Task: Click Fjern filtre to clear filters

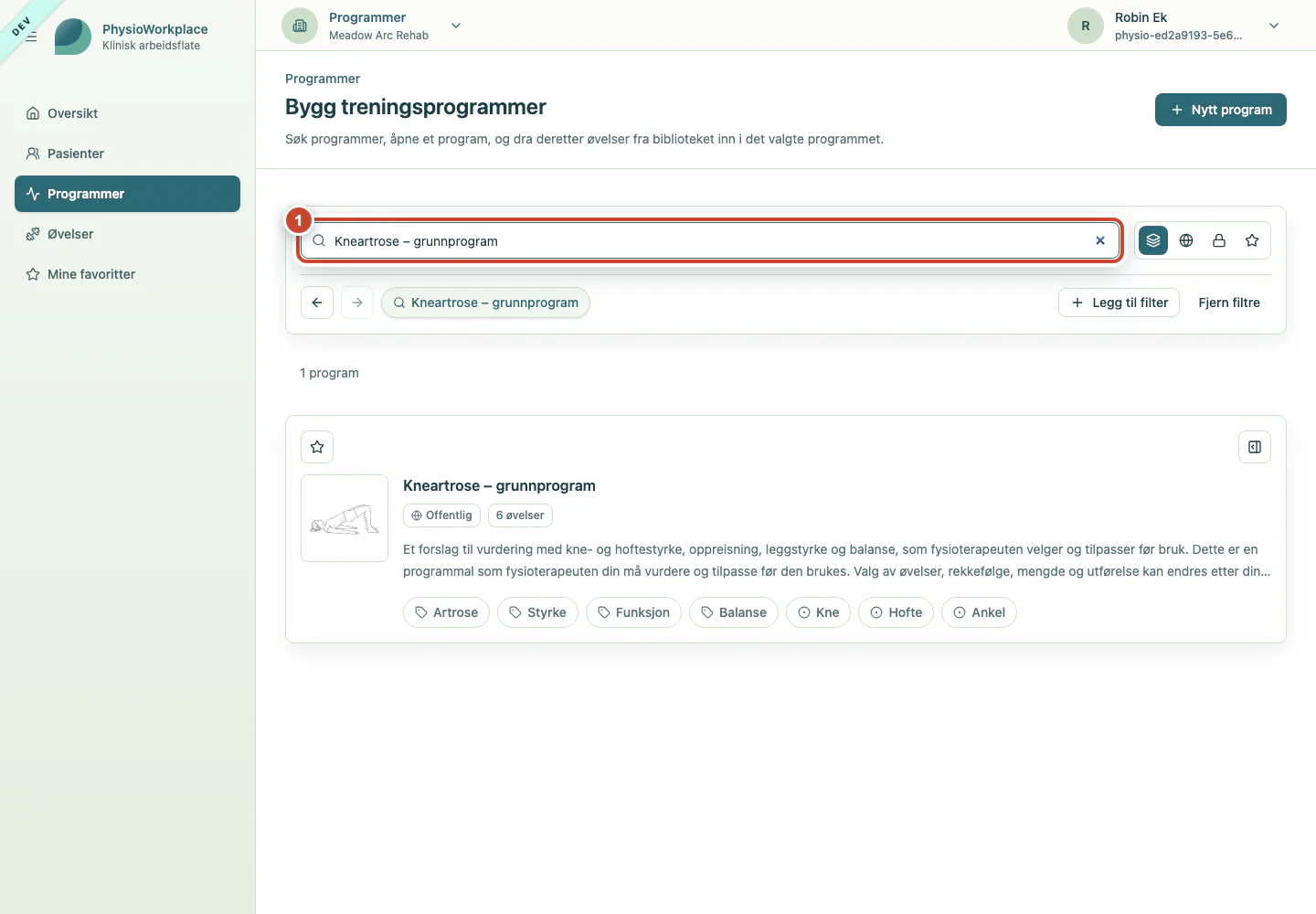Action: coord(1229,303)
